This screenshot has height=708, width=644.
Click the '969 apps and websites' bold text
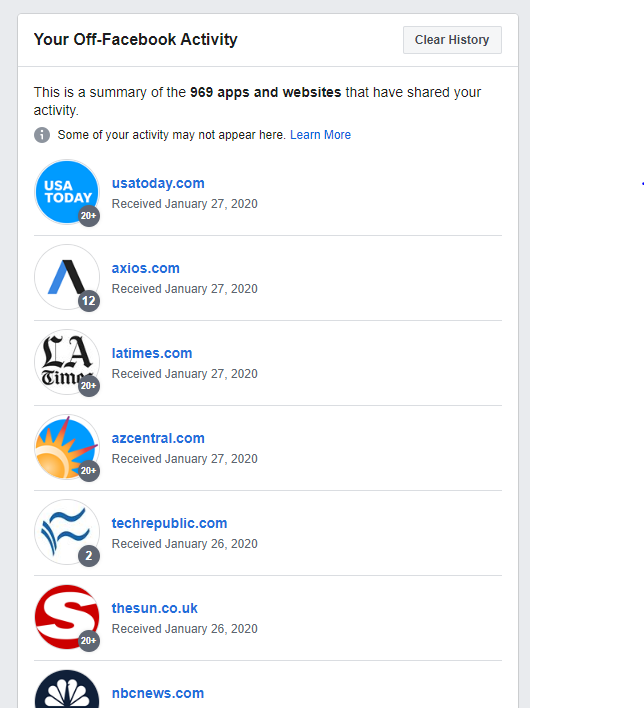[266, 92]
